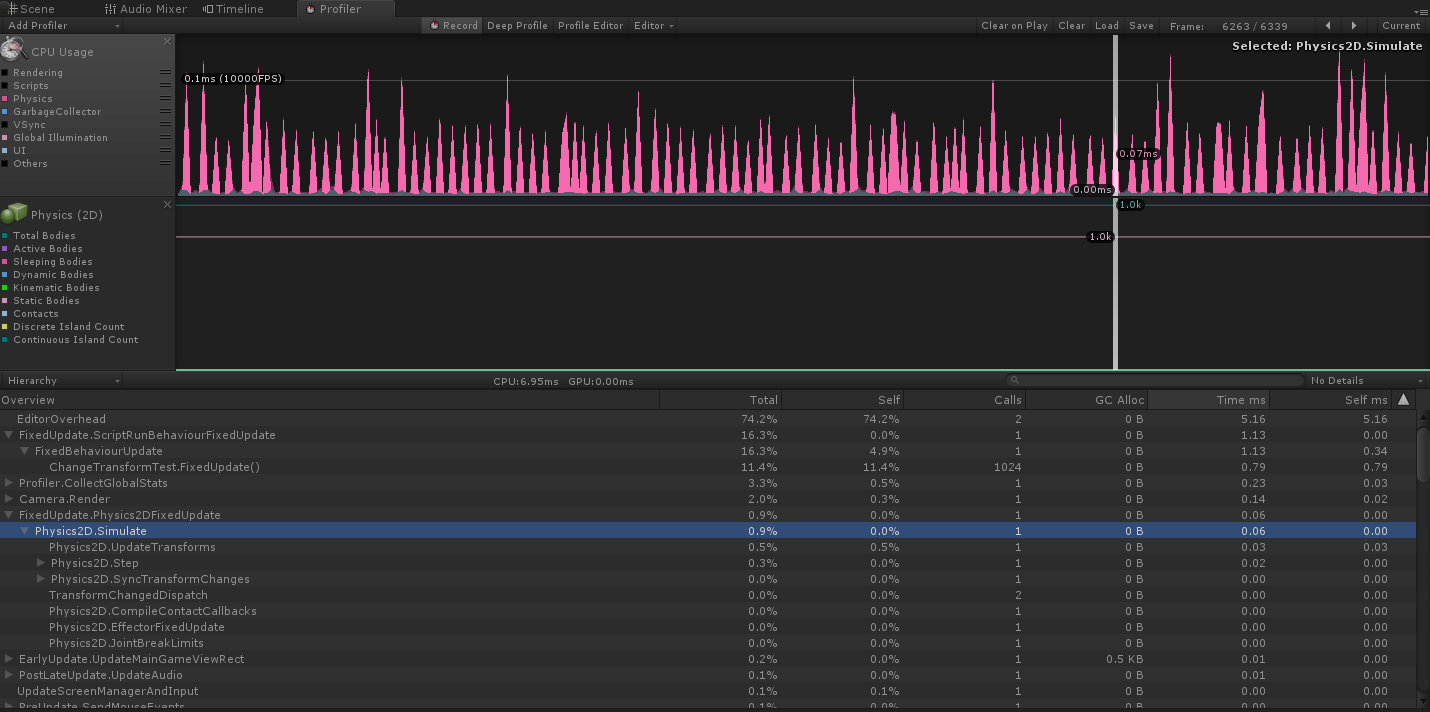This screenshot has height=712, width=1430.
Task: Close the Physics (2D) profiler module
Action: (167, 203)
